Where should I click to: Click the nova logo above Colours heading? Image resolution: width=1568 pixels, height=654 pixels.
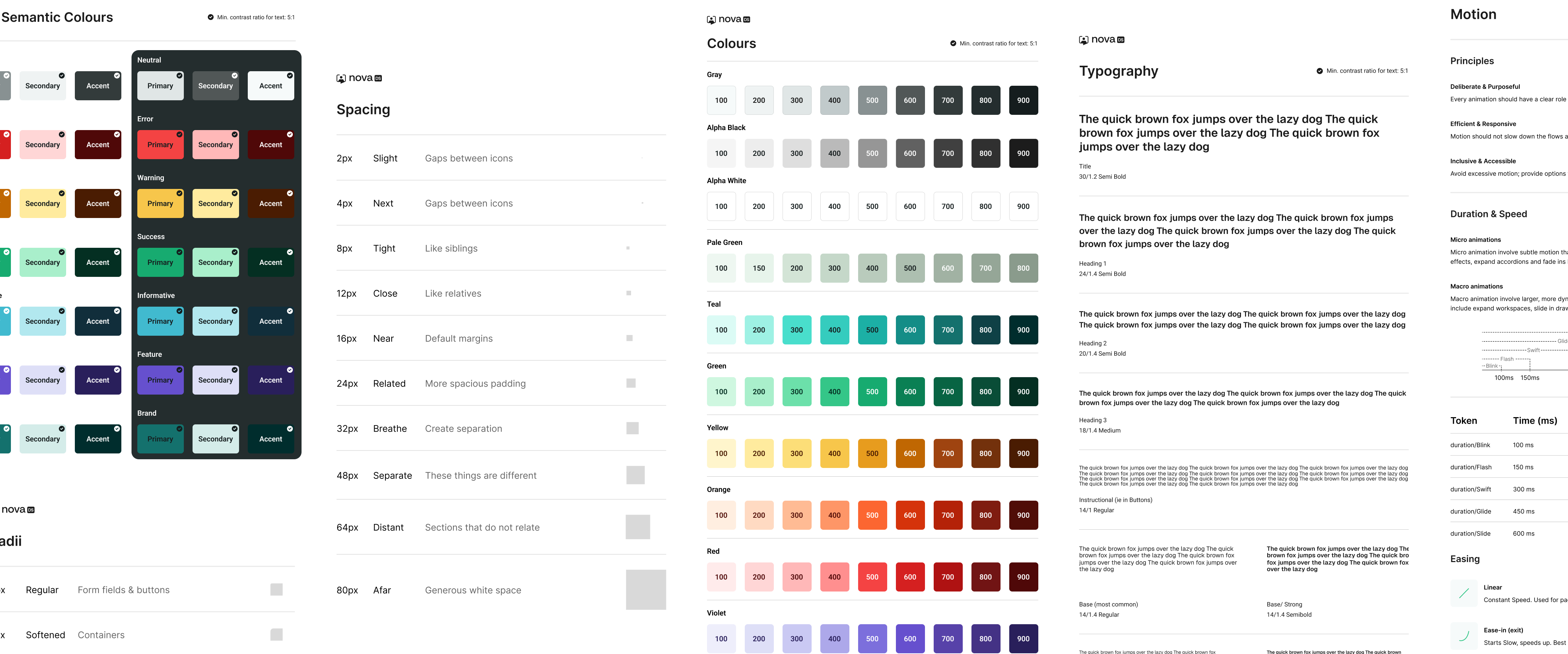(728, 20)
